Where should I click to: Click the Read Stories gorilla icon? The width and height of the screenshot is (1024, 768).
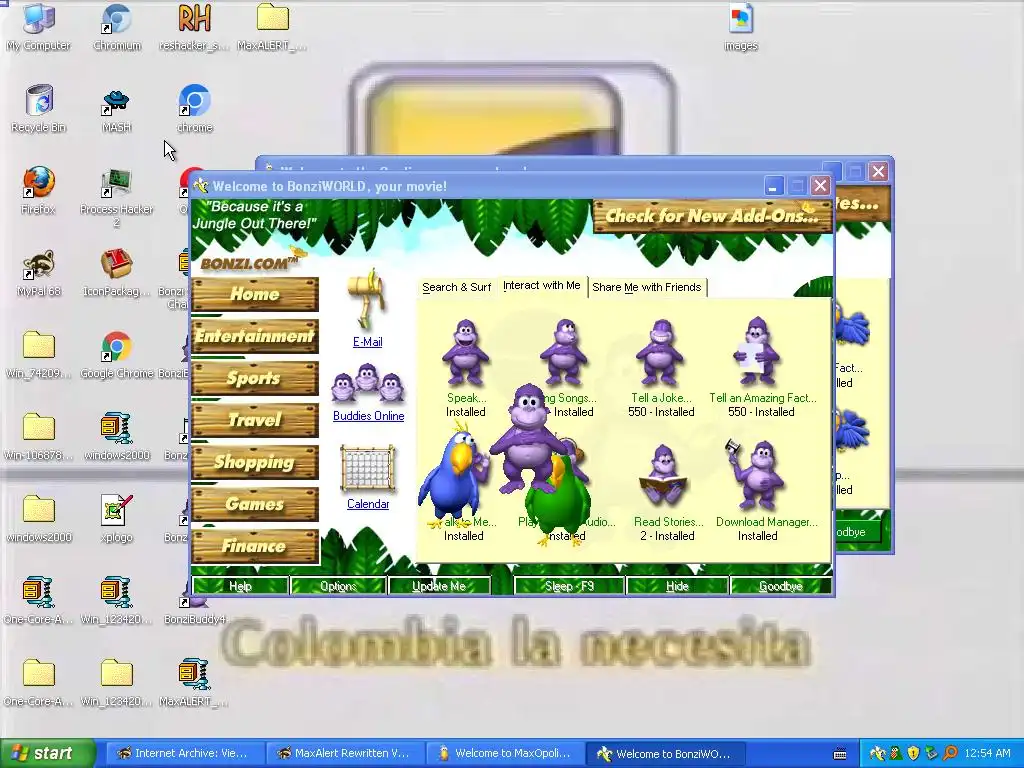[664, 477]
